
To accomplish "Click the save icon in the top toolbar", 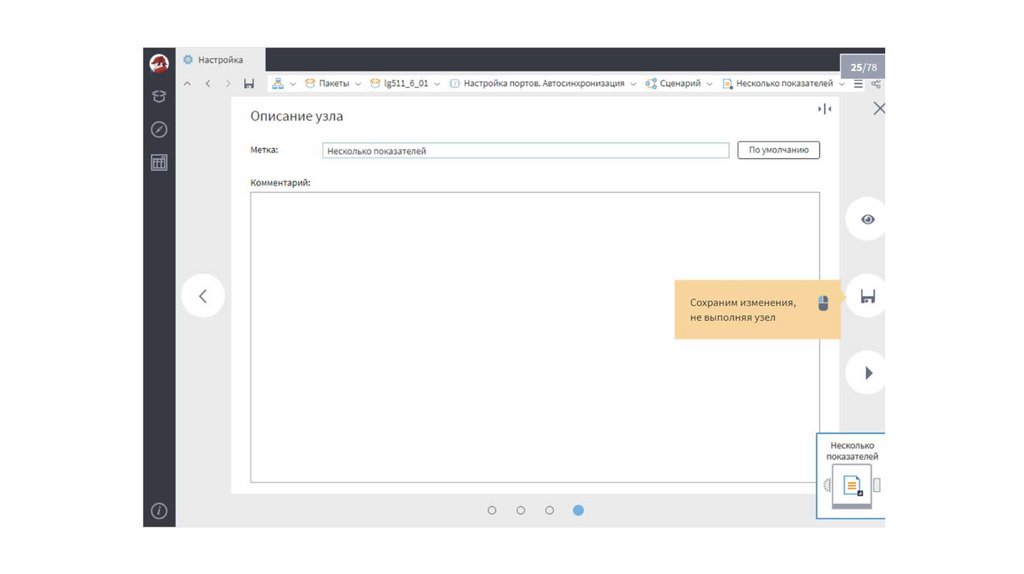I will coord(249,84).
